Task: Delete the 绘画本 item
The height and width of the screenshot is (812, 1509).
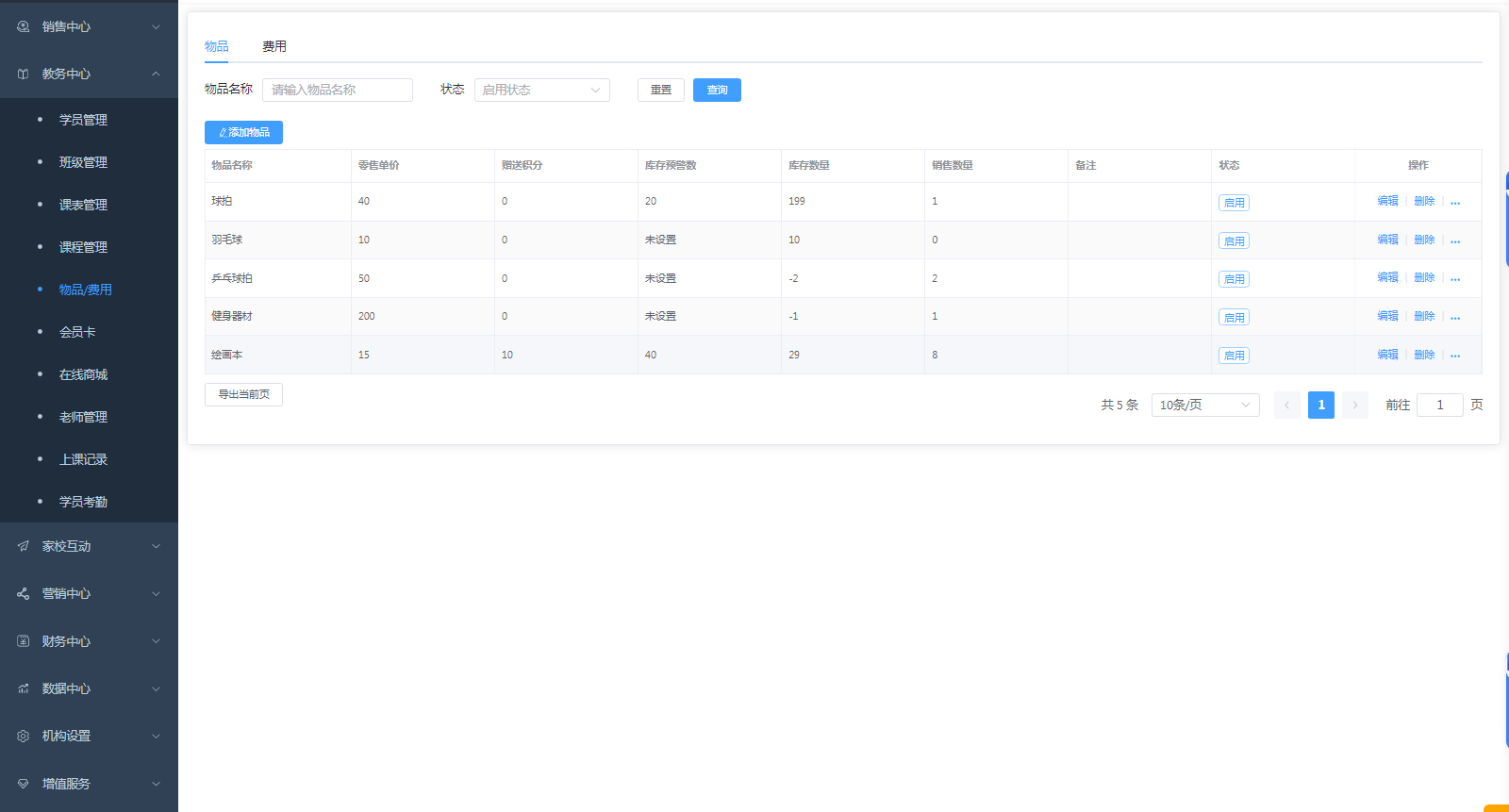Action: pyautogui.click(x=1424, y=355)
